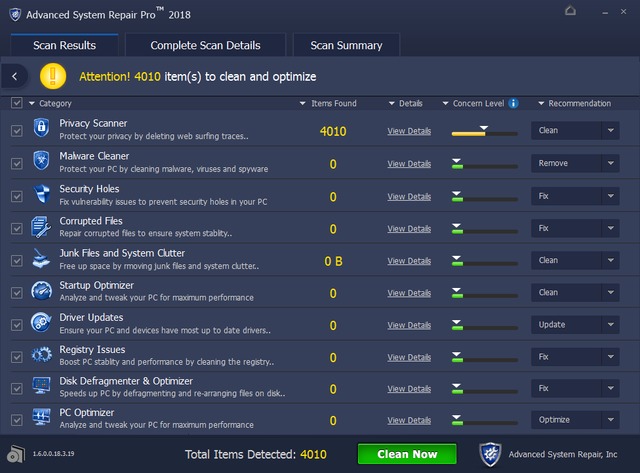Click the version number 1.6.0.0.18.3.19
The image size is (640, 473).
[53, 454]
